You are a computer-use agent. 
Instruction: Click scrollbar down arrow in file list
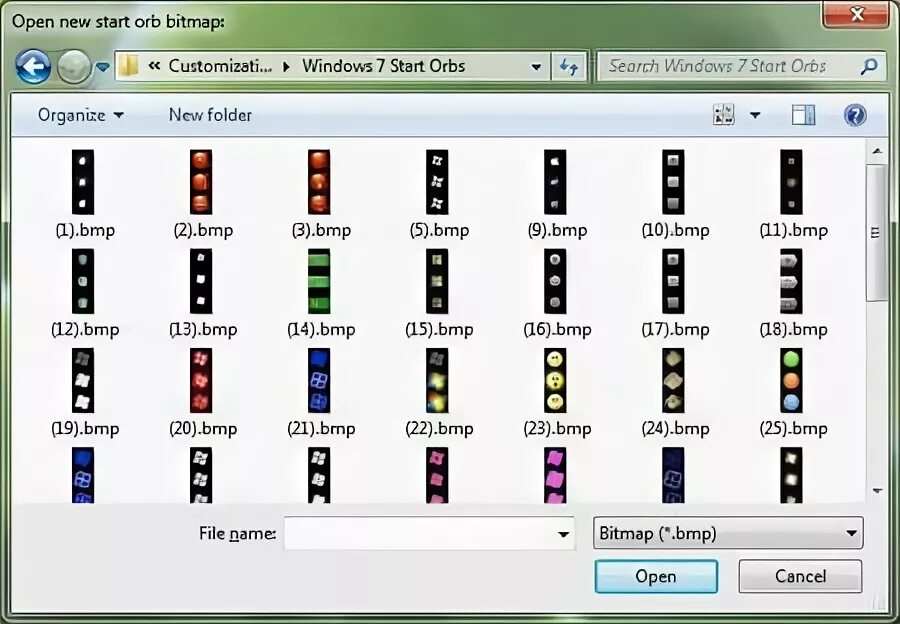tap(876, 490)
